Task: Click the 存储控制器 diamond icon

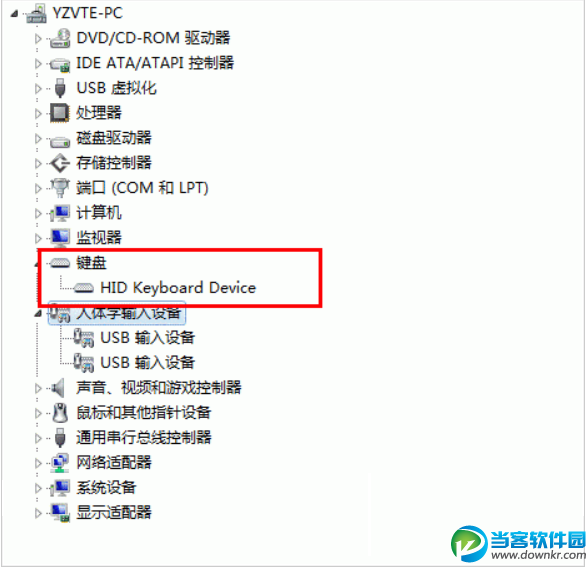Action: click(x=60, y=163)
